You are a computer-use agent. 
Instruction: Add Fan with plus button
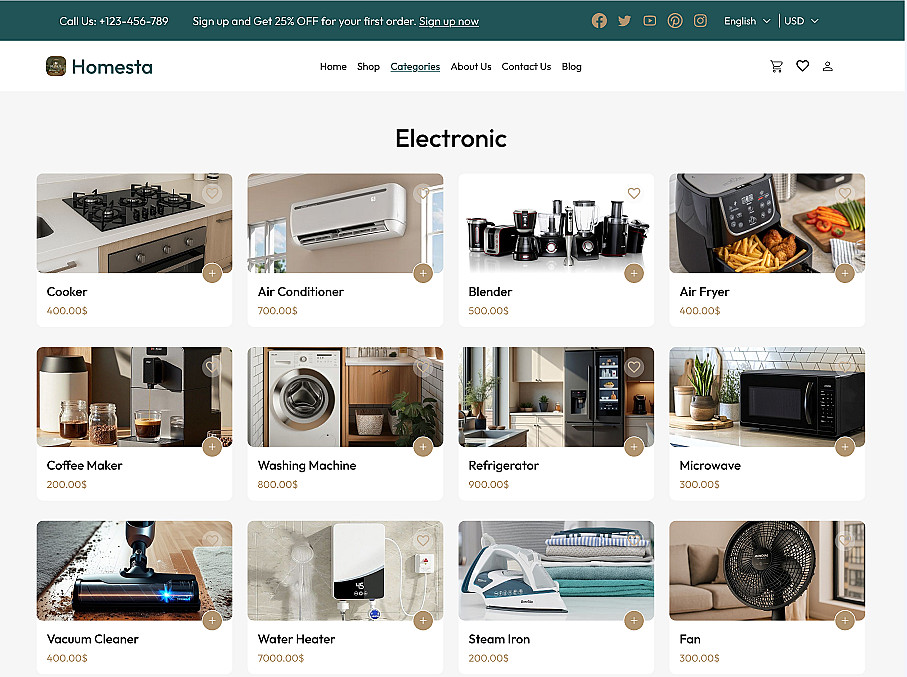tap(845, 621)
